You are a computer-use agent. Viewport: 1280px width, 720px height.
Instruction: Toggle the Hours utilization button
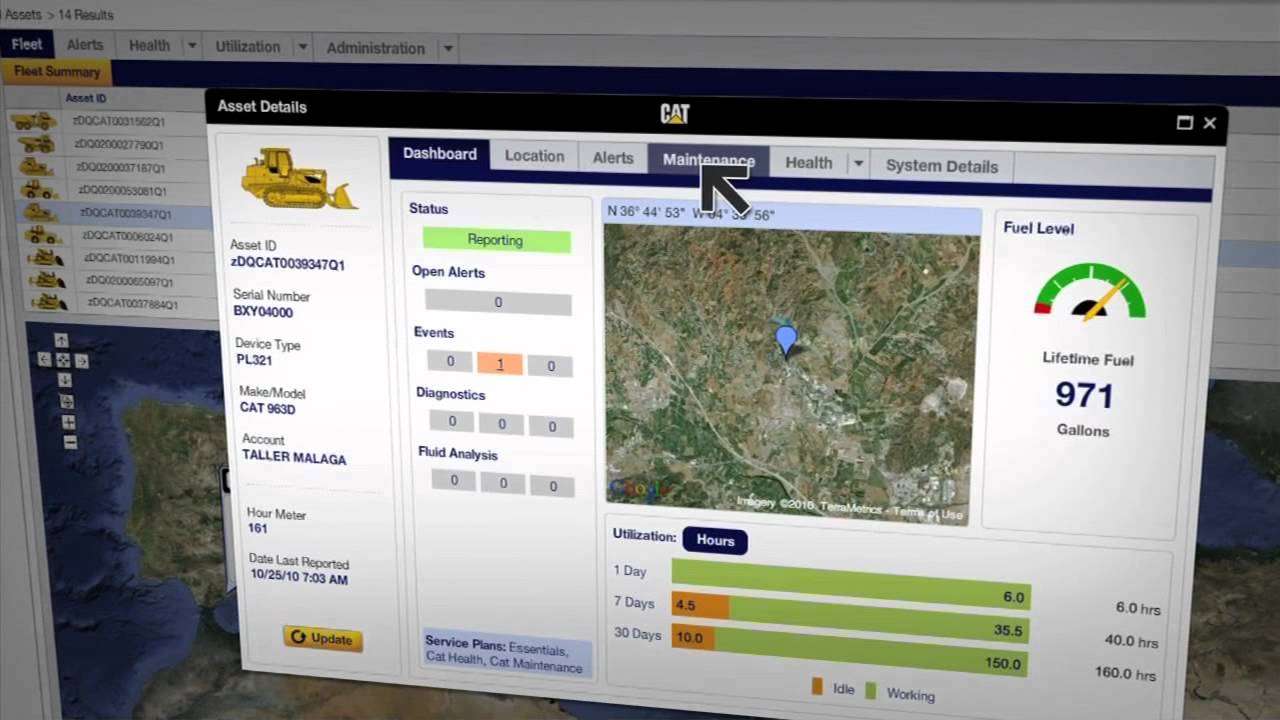[x=715, y=540]
